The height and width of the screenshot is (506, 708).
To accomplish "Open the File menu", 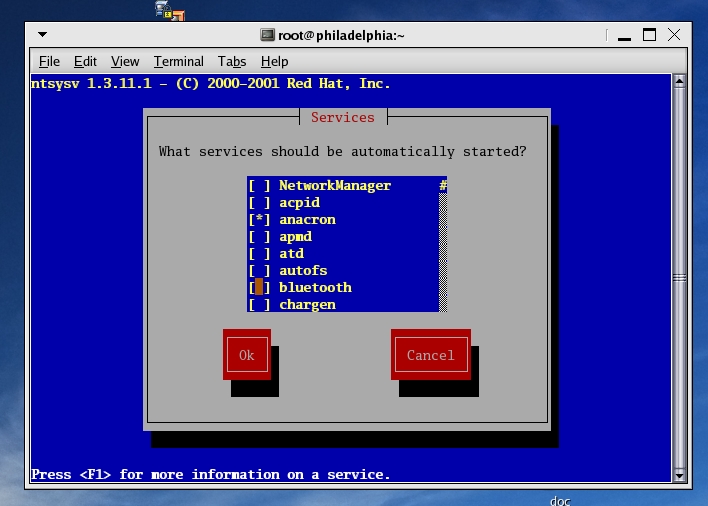I will (x=49, y=61).
